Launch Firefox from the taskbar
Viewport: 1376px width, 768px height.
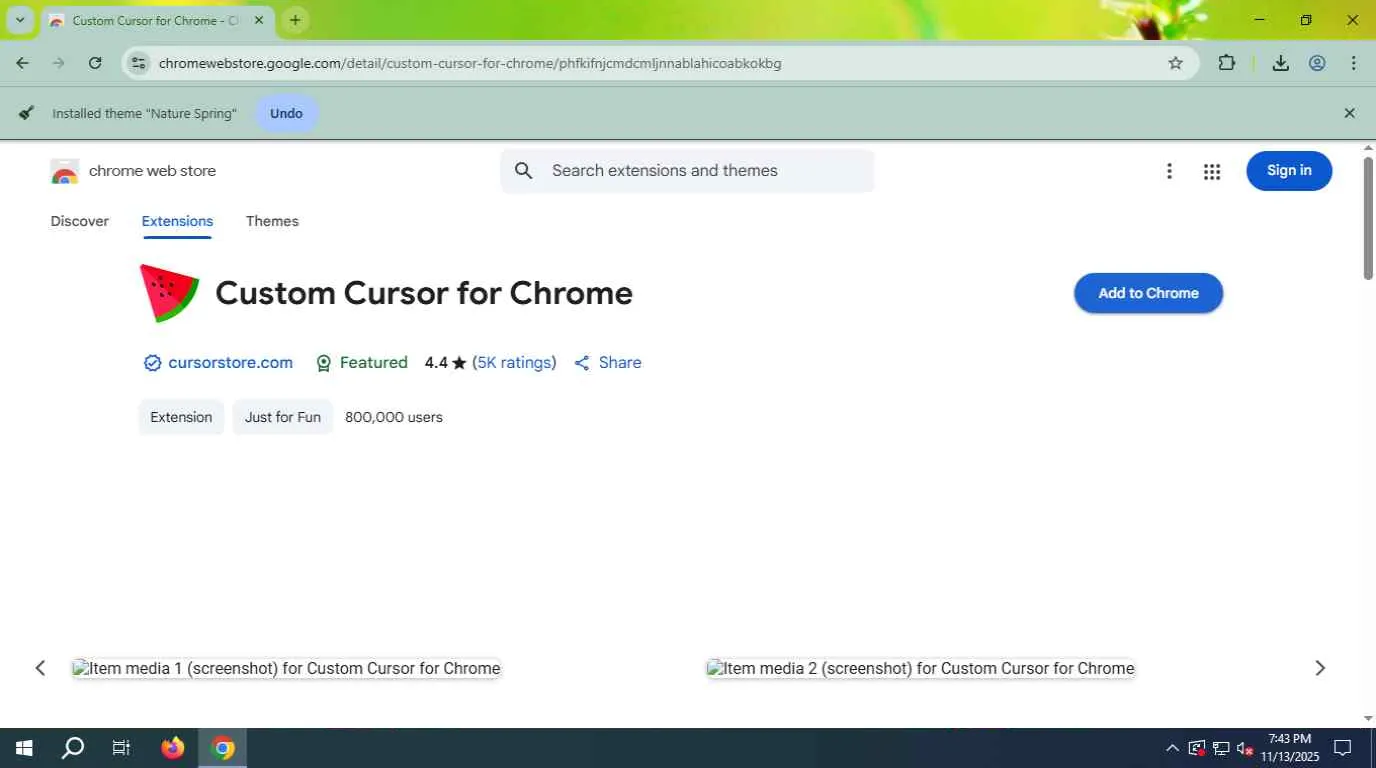(x=173, y=748)
